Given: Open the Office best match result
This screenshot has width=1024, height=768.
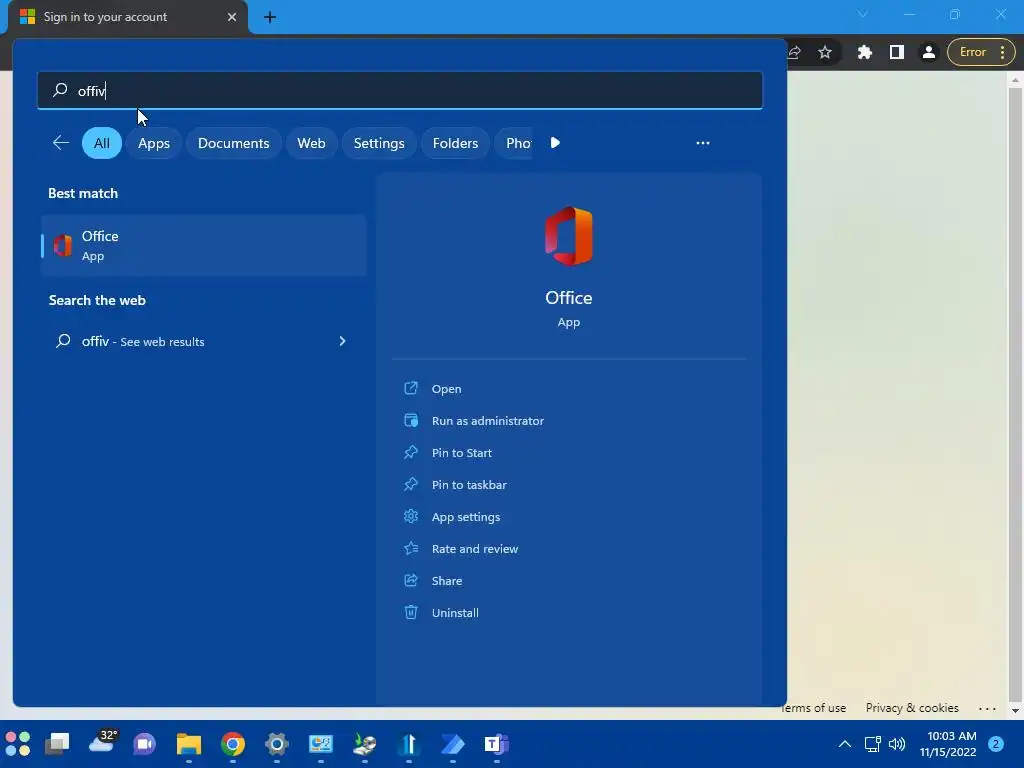Looking at the screenshot, I should click(x=204, y=246).
